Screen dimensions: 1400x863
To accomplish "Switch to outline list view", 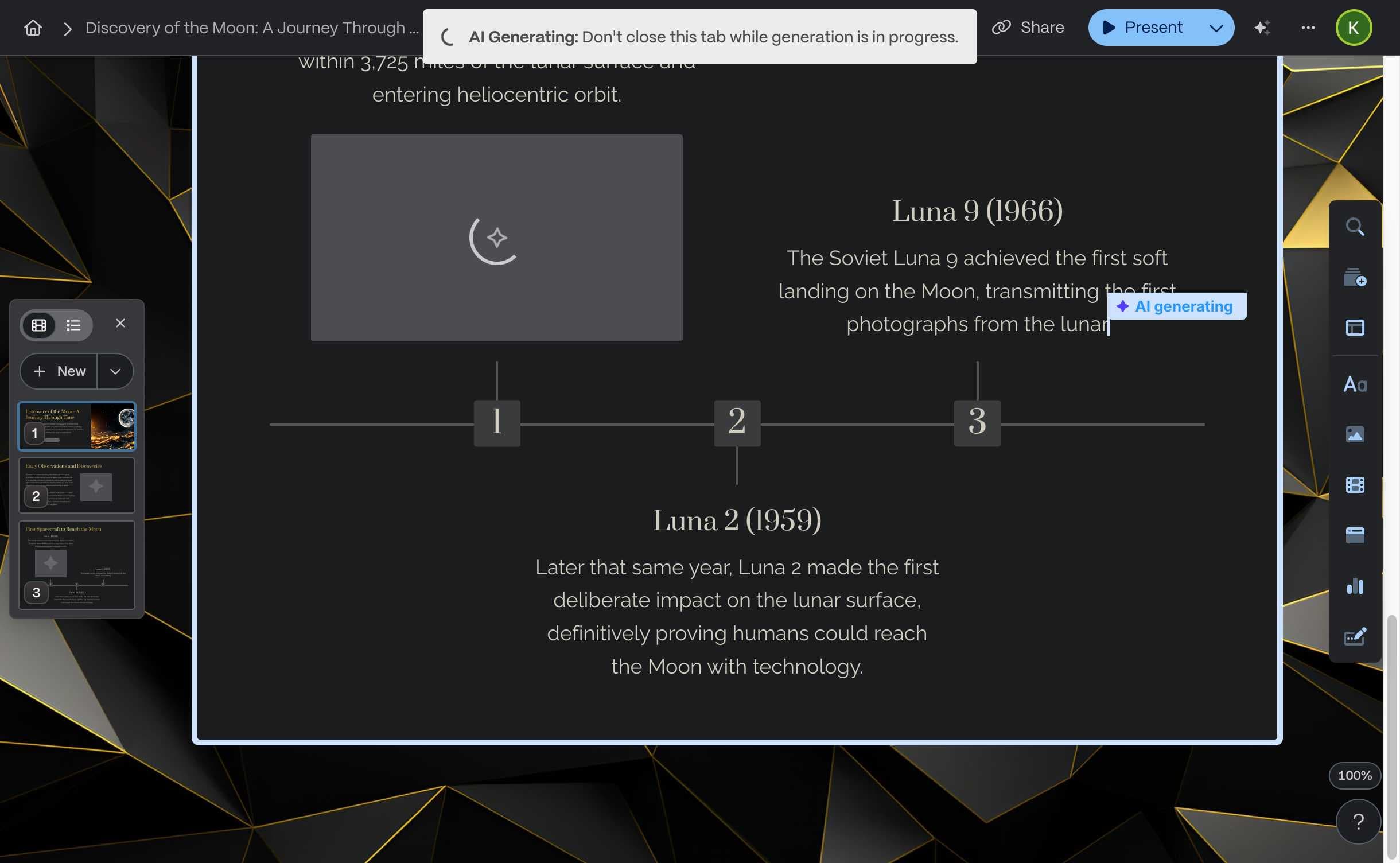I will click(x=73, y=325).
